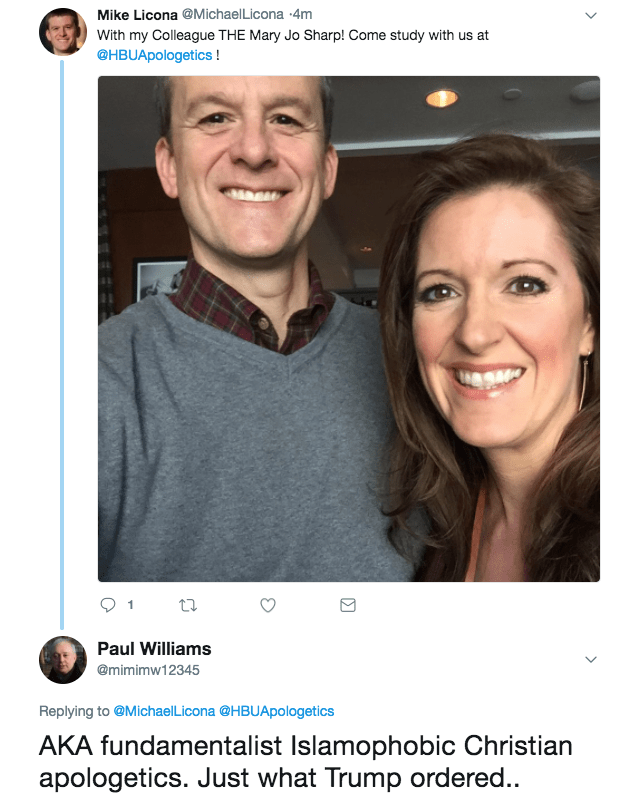Screen dimensions: 639x800
Task: Like the tweet with the heart icon
Action: pos(267,605)
